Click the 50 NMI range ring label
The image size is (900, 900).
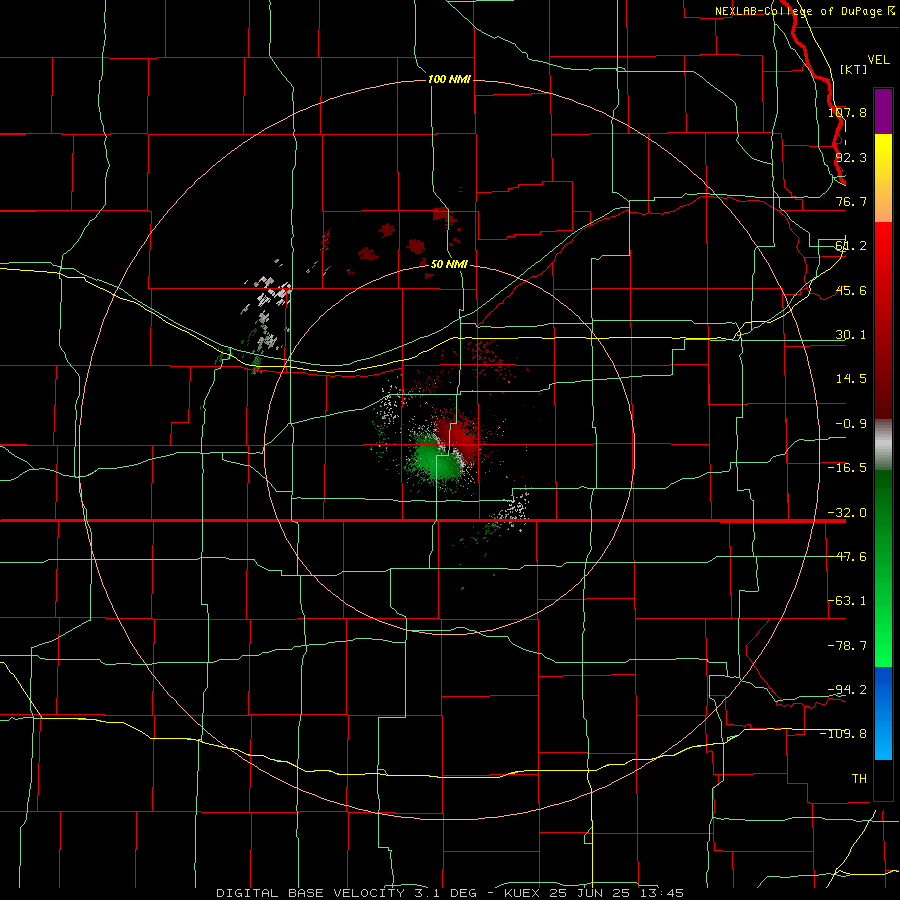pos(449,264)
